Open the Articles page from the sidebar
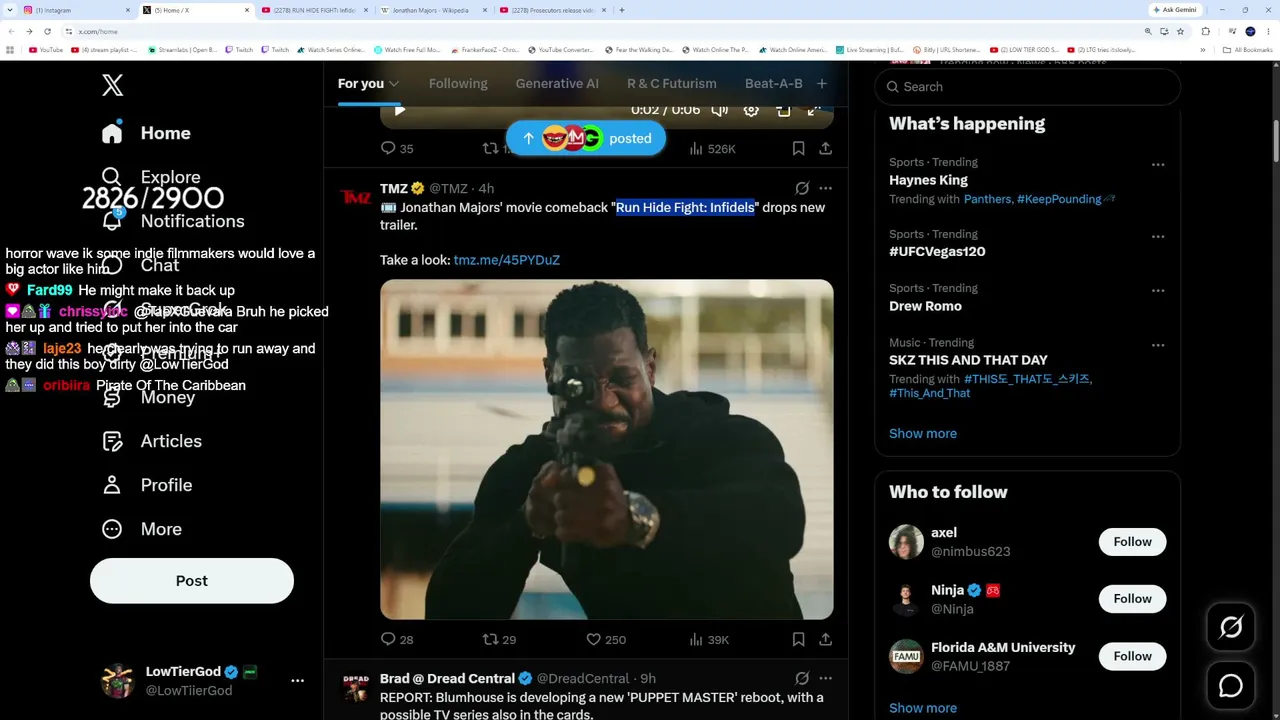 [x=152, y=441]
